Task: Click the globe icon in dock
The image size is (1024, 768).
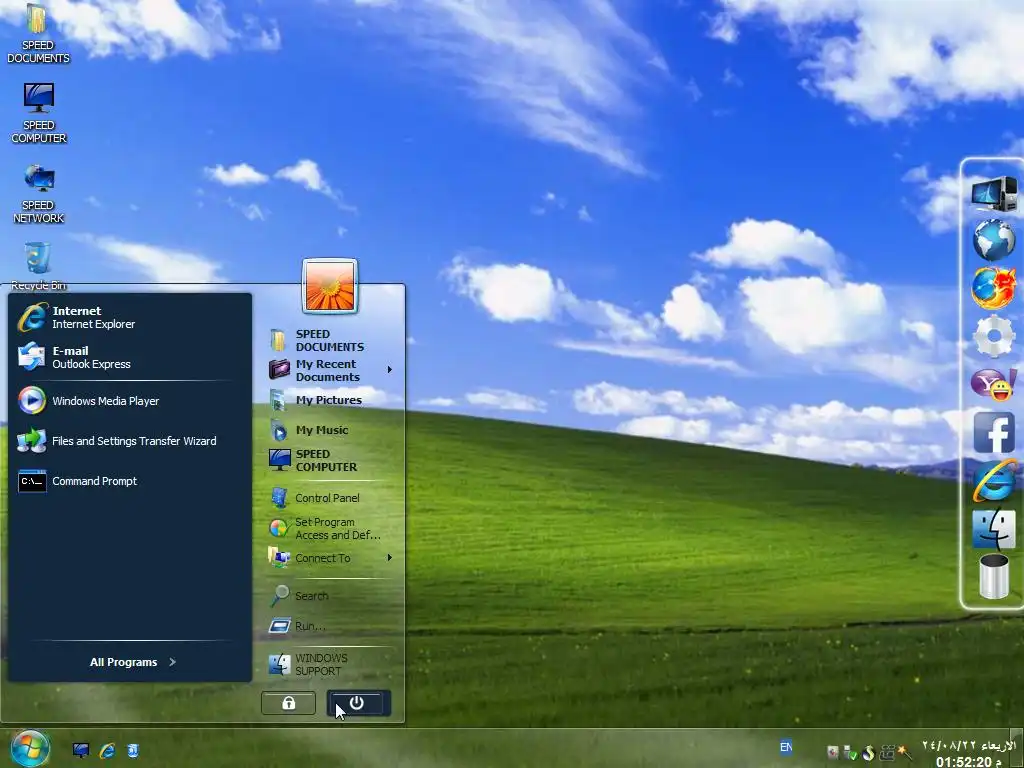Action: pyautogui.click(x=994, y=240)
